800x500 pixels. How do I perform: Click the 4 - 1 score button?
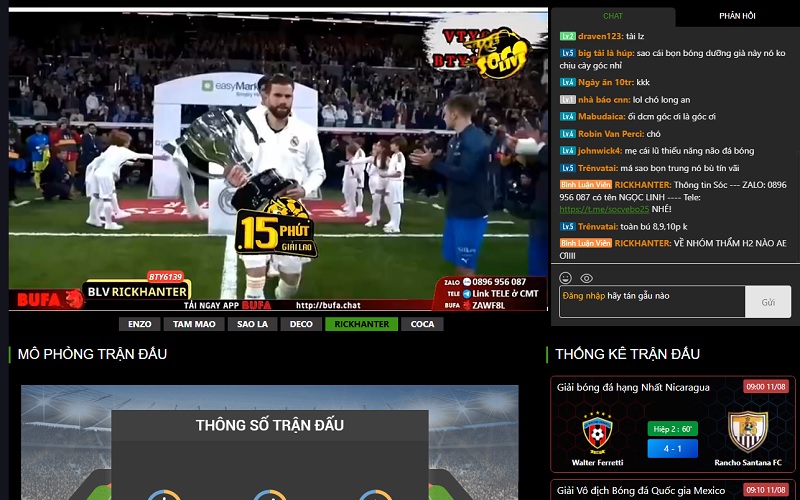point(672,448)
